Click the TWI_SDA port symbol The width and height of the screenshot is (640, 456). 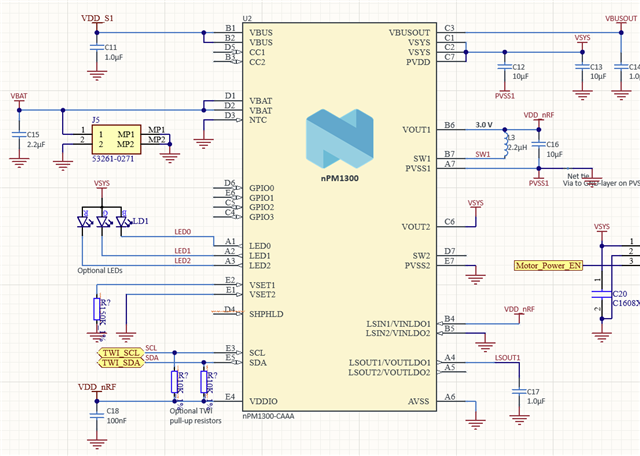coord(121,363)
